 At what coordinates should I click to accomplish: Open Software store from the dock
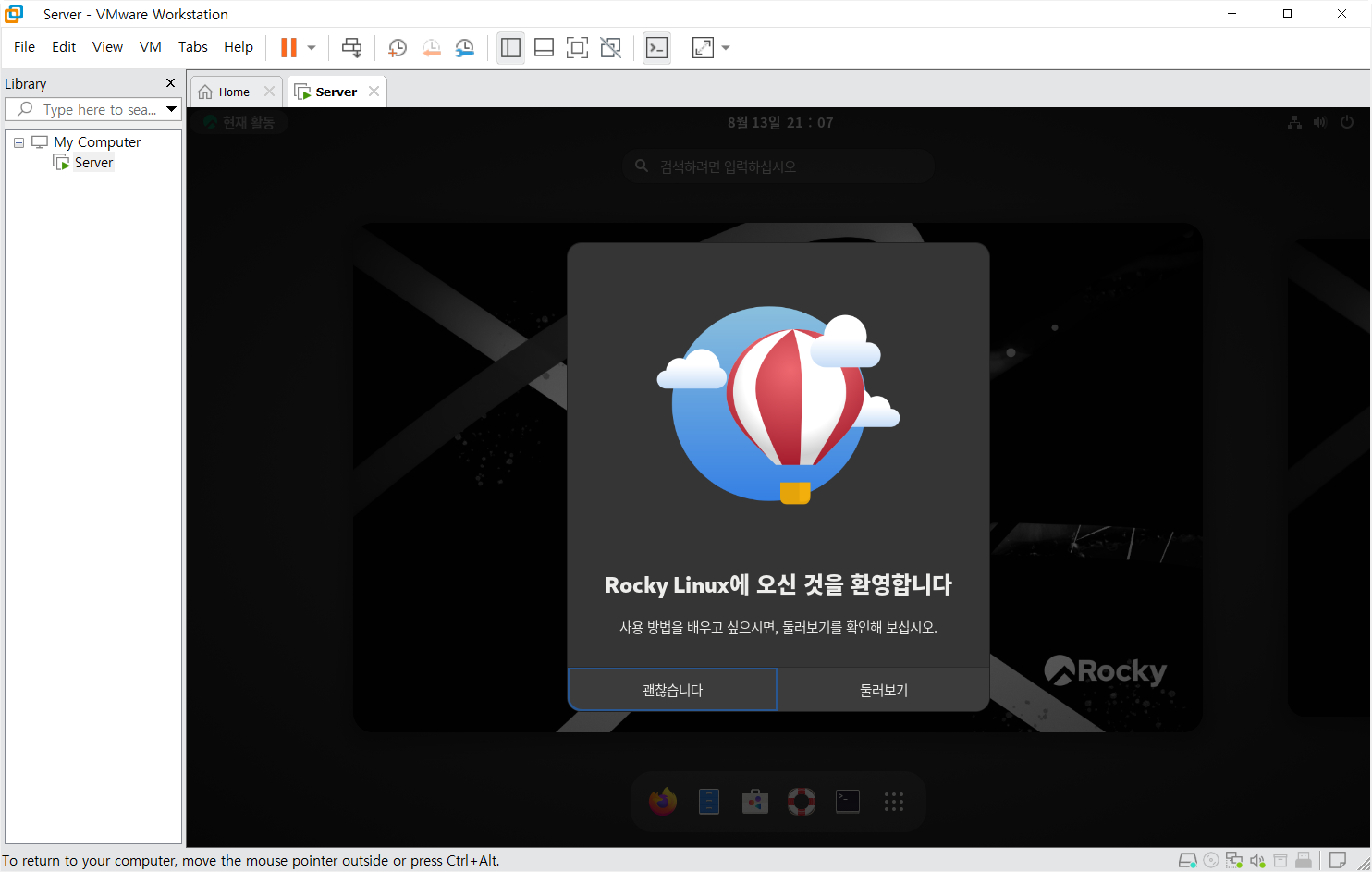coord(755,802)
